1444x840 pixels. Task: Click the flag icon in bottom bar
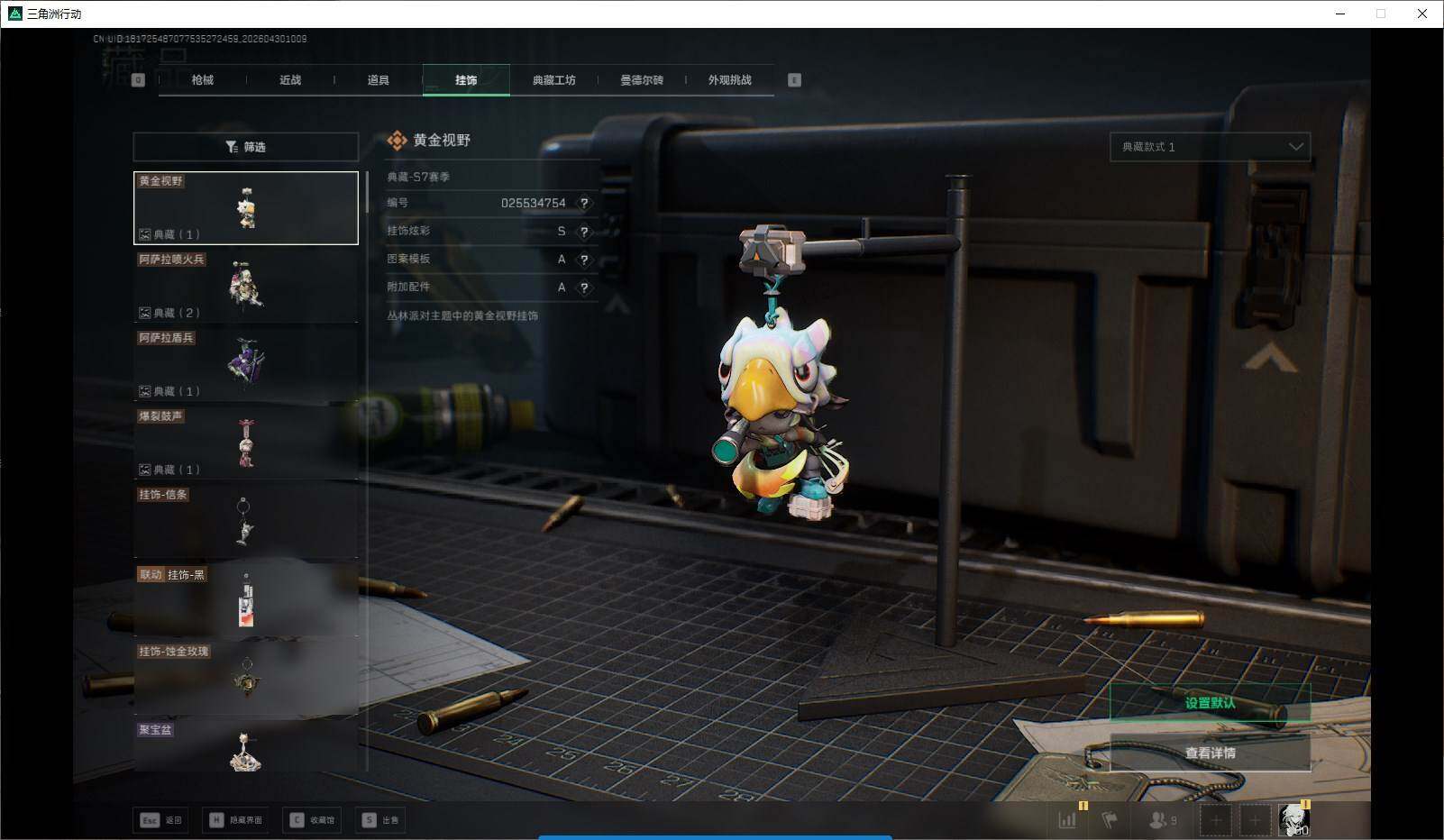click(x=1110, y=820)
